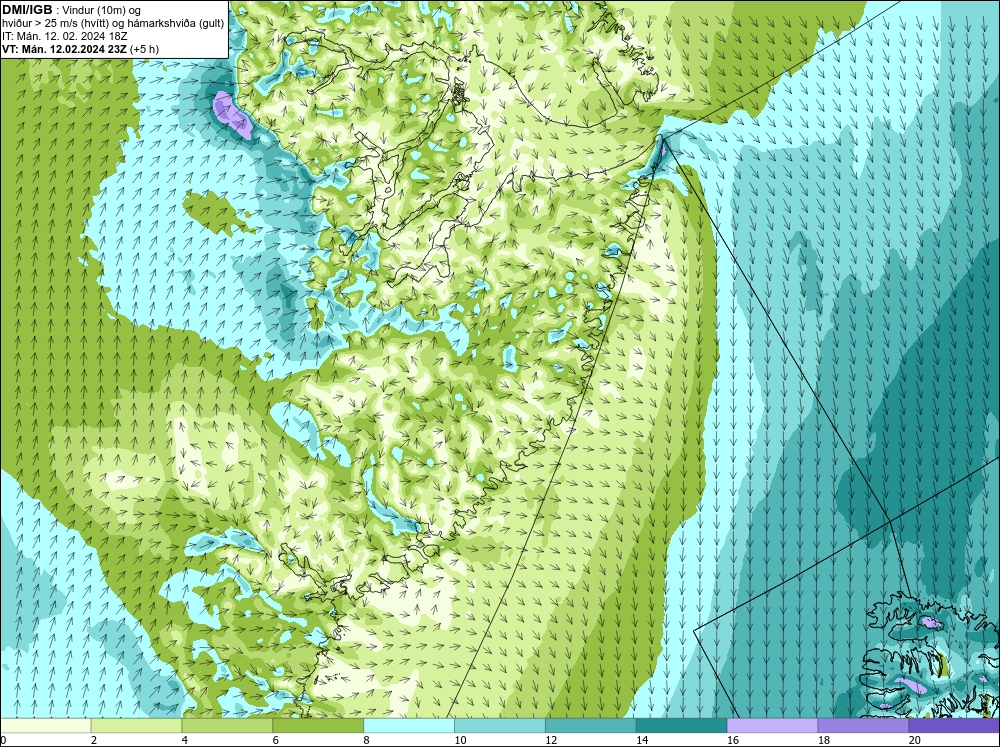1000x747 pixels.
Task: Click the purple wind patch on Iceland bottom right
Action: 912,685
